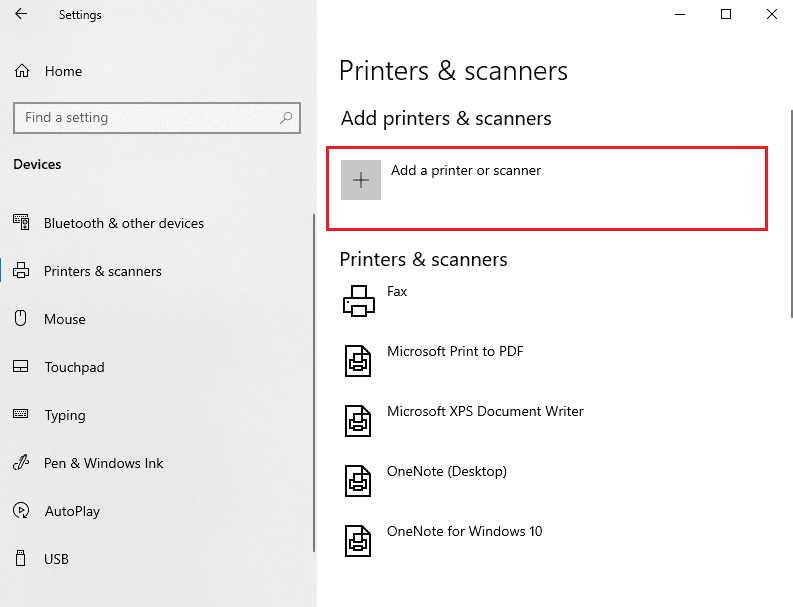
Task: Minimize the Settings window
Action: pyautogui.click(x=680, y=14)
